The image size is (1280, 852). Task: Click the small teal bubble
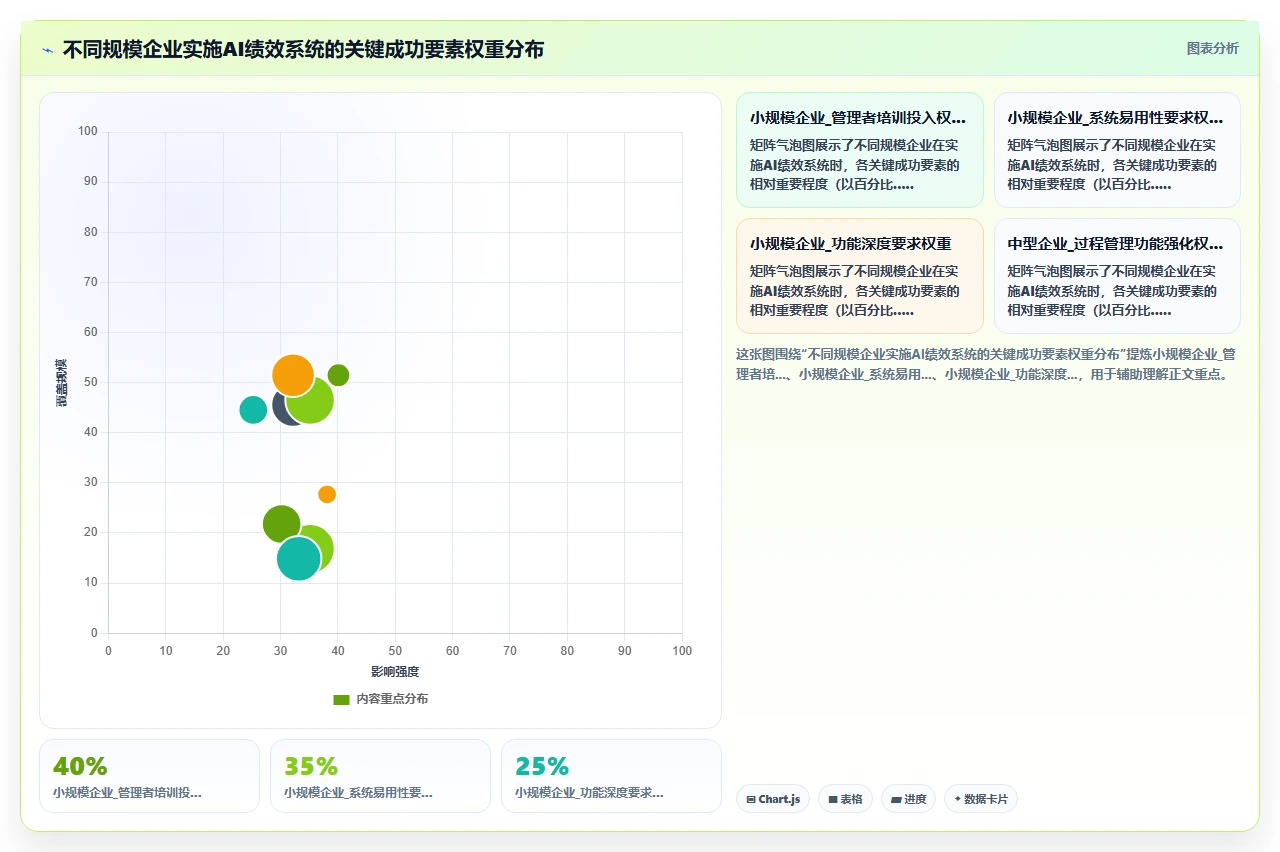[253, 410]
